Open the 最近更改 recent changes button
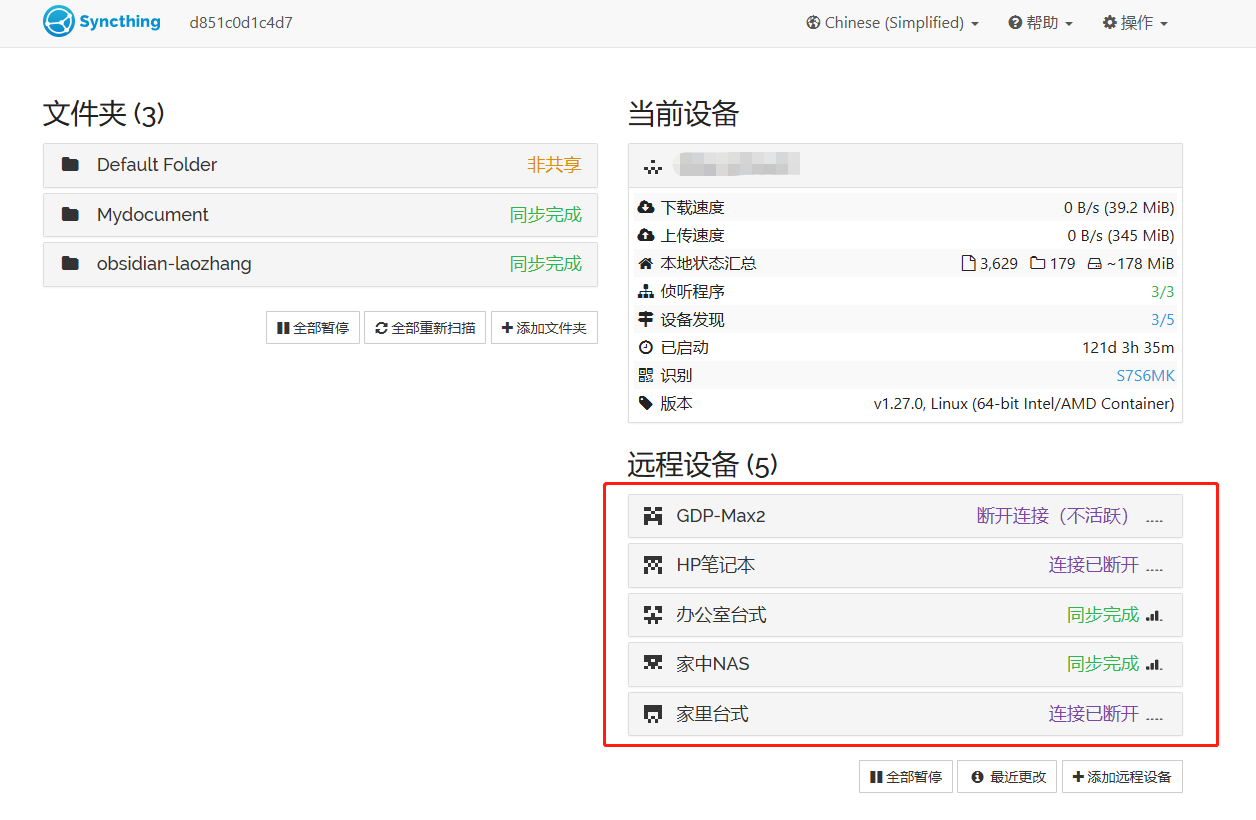The width and height of the screenshot is (1256, 820). click(x=1007, y=776)
